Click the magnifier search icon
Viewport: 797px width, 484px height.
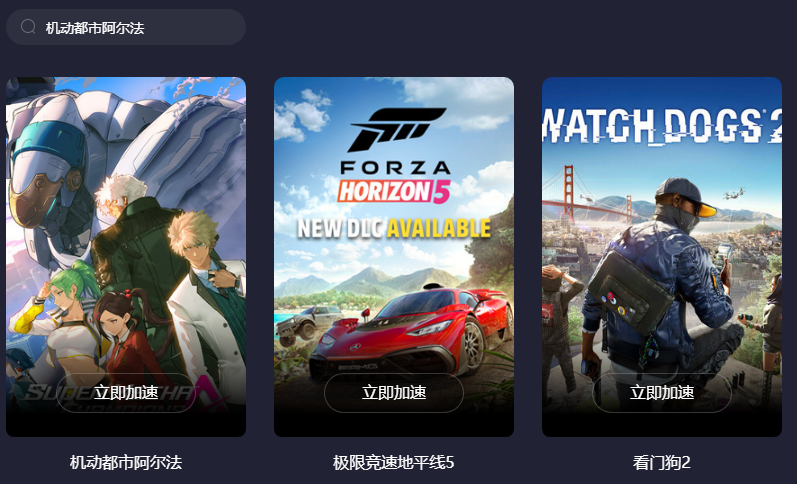point(28,26)
